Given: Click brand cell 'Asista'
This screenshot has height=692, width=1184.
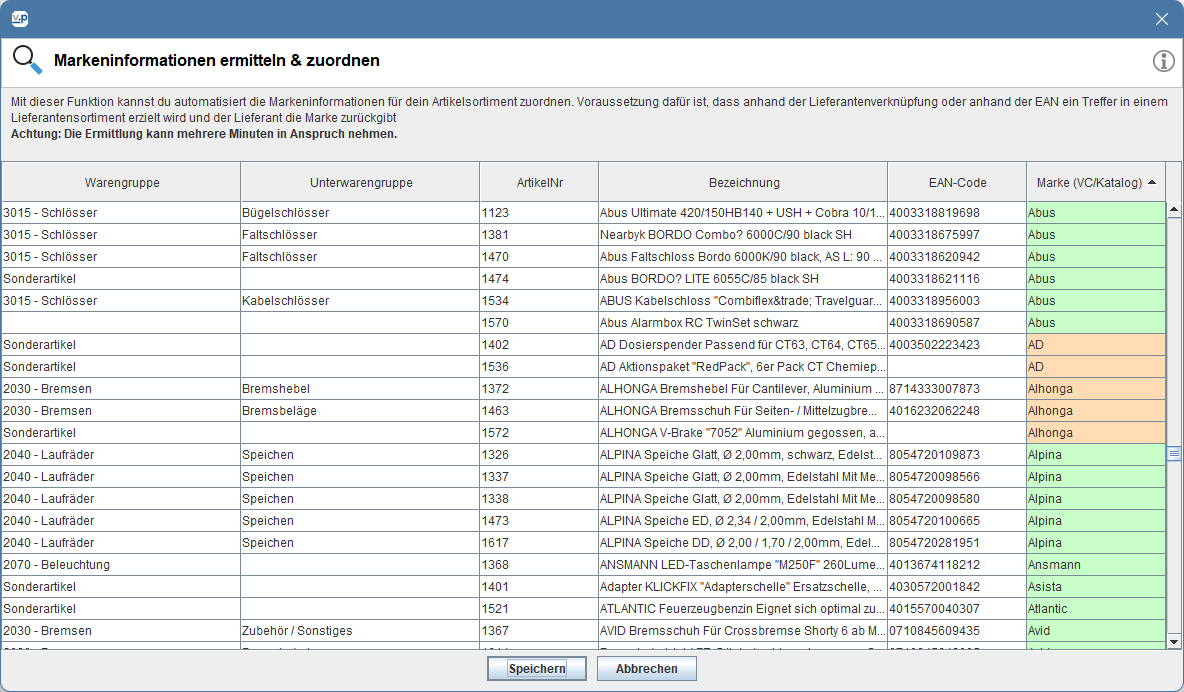Looking at the screenshot, I should point(1096,586).
